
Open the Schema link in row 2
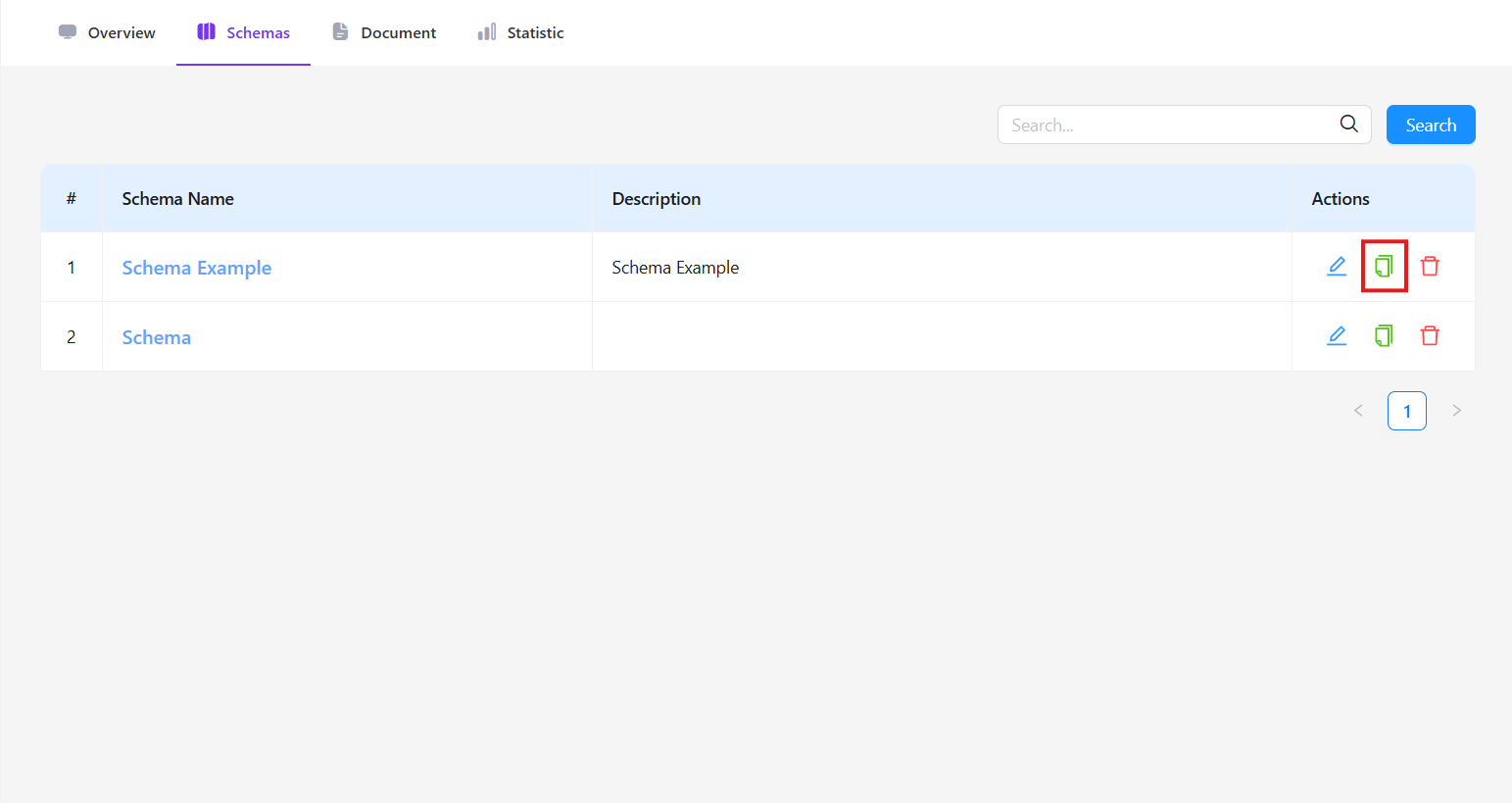pyautogui.click(x=157, y=337)
